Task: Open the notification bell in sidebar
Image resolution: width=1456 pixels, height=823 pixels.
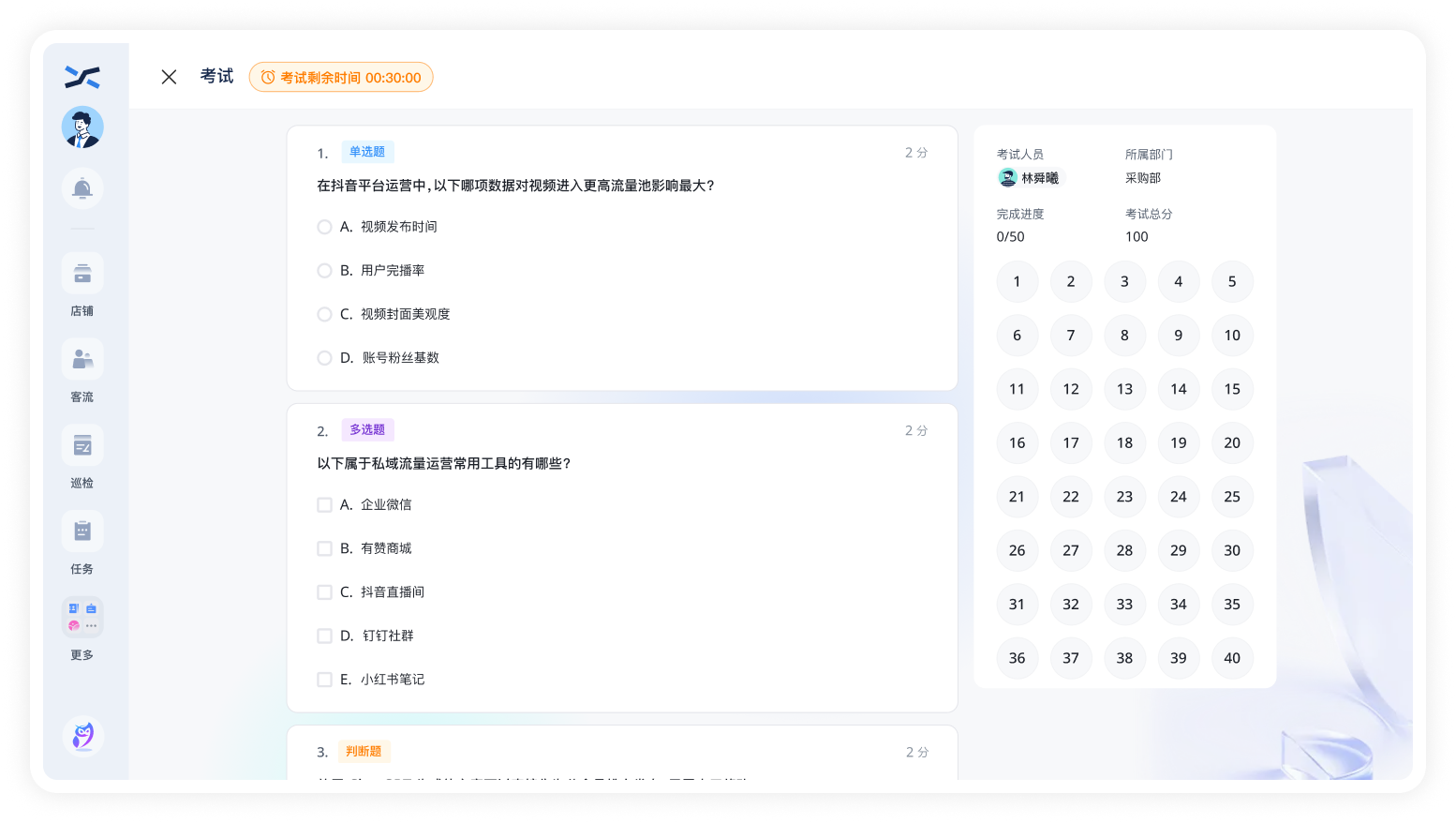Action: point(82,189)
